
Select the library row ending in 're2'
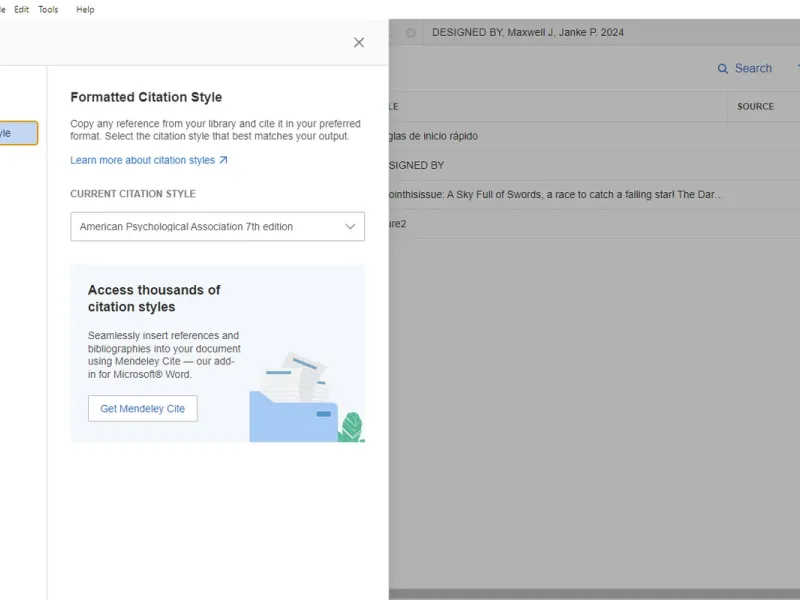594,223
